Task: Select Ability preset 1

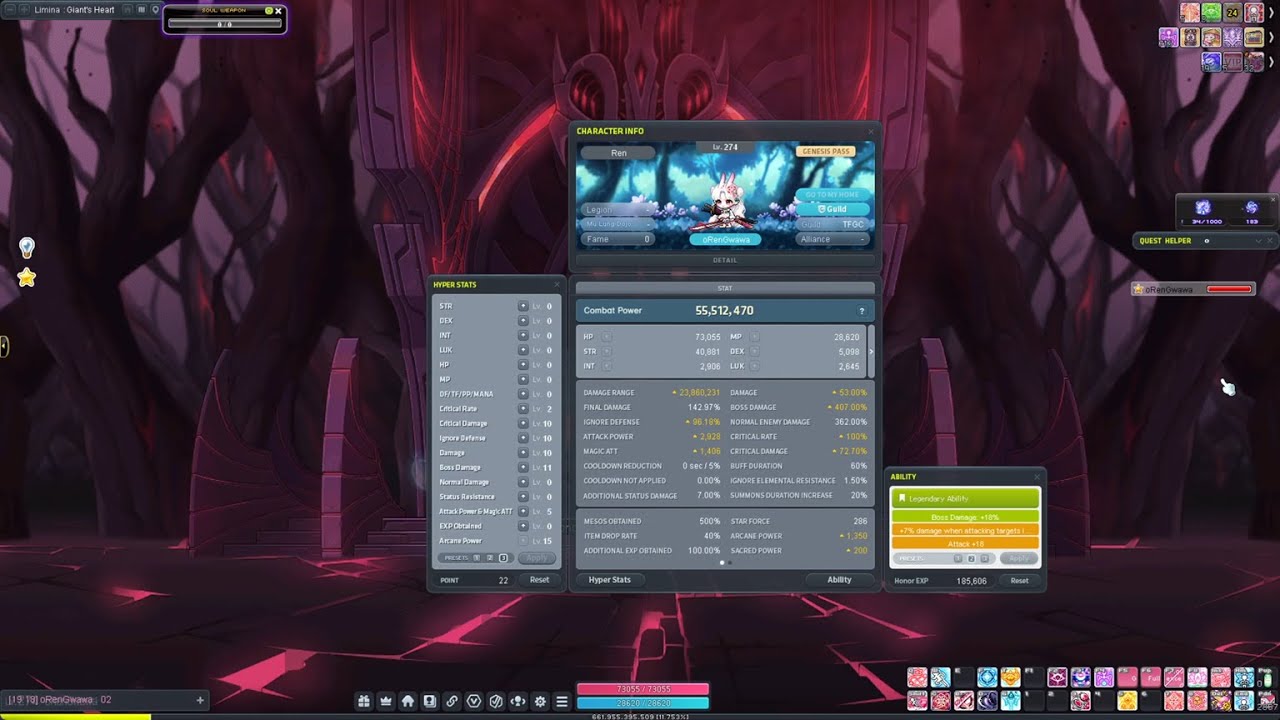Action: (x=958, y=559)
